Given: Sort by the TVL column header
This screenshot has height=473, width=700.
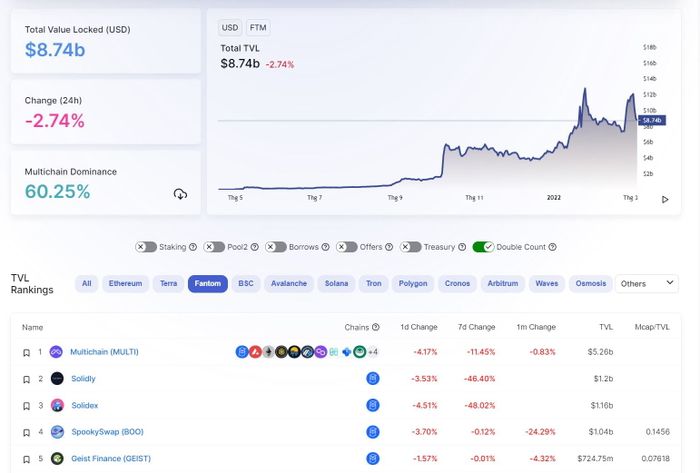Looking at the screenshot, I should click(606, 327).
